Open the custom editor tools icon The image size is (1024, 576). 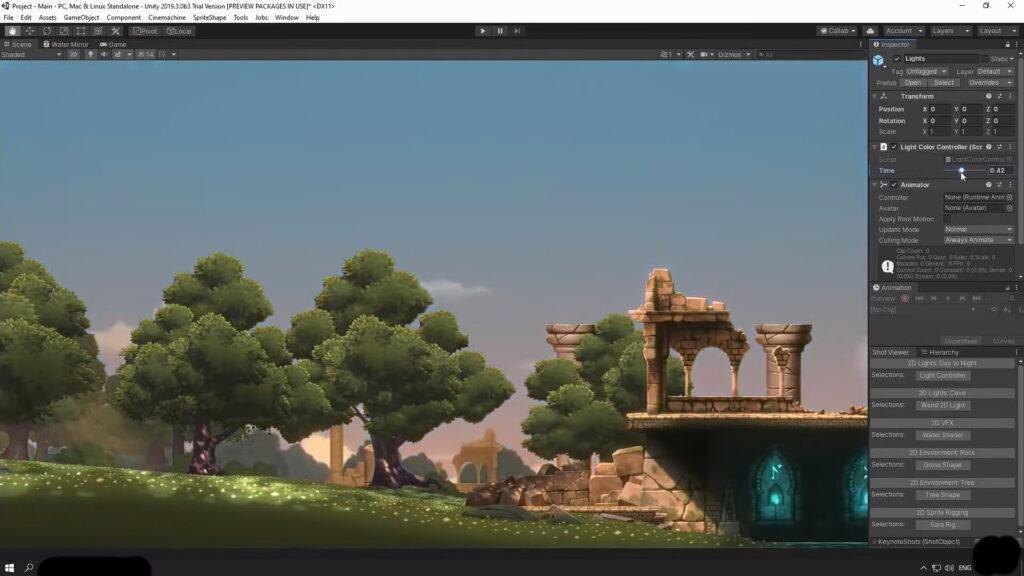116,31
